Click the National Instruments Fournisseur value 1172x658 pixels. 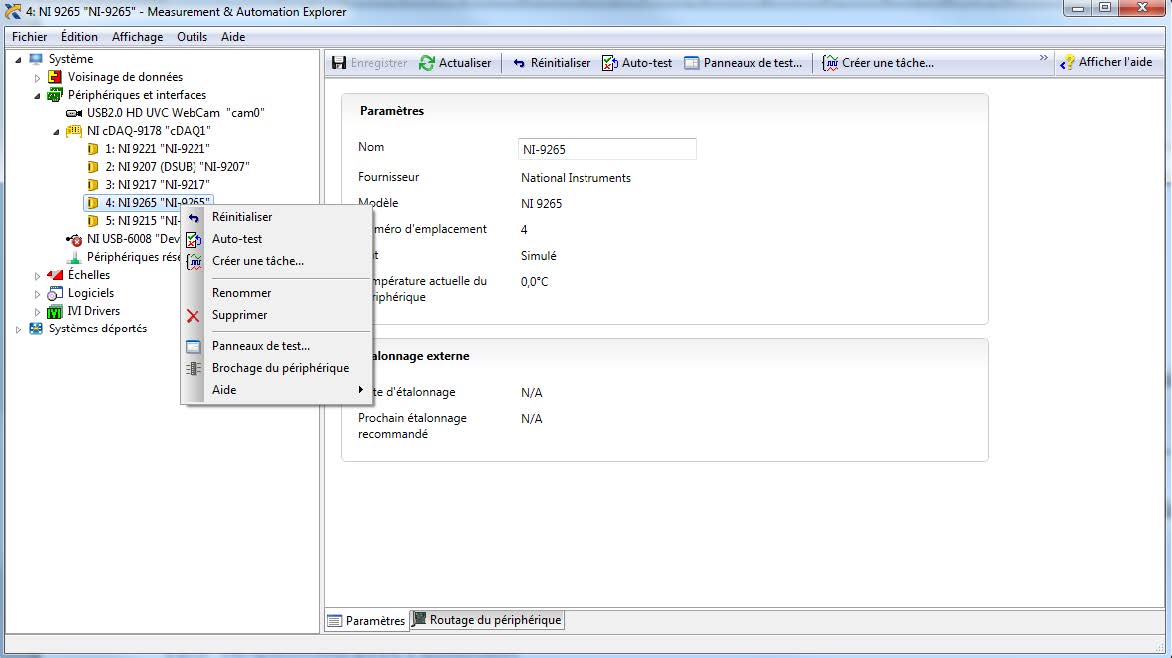tap(576, 178)
